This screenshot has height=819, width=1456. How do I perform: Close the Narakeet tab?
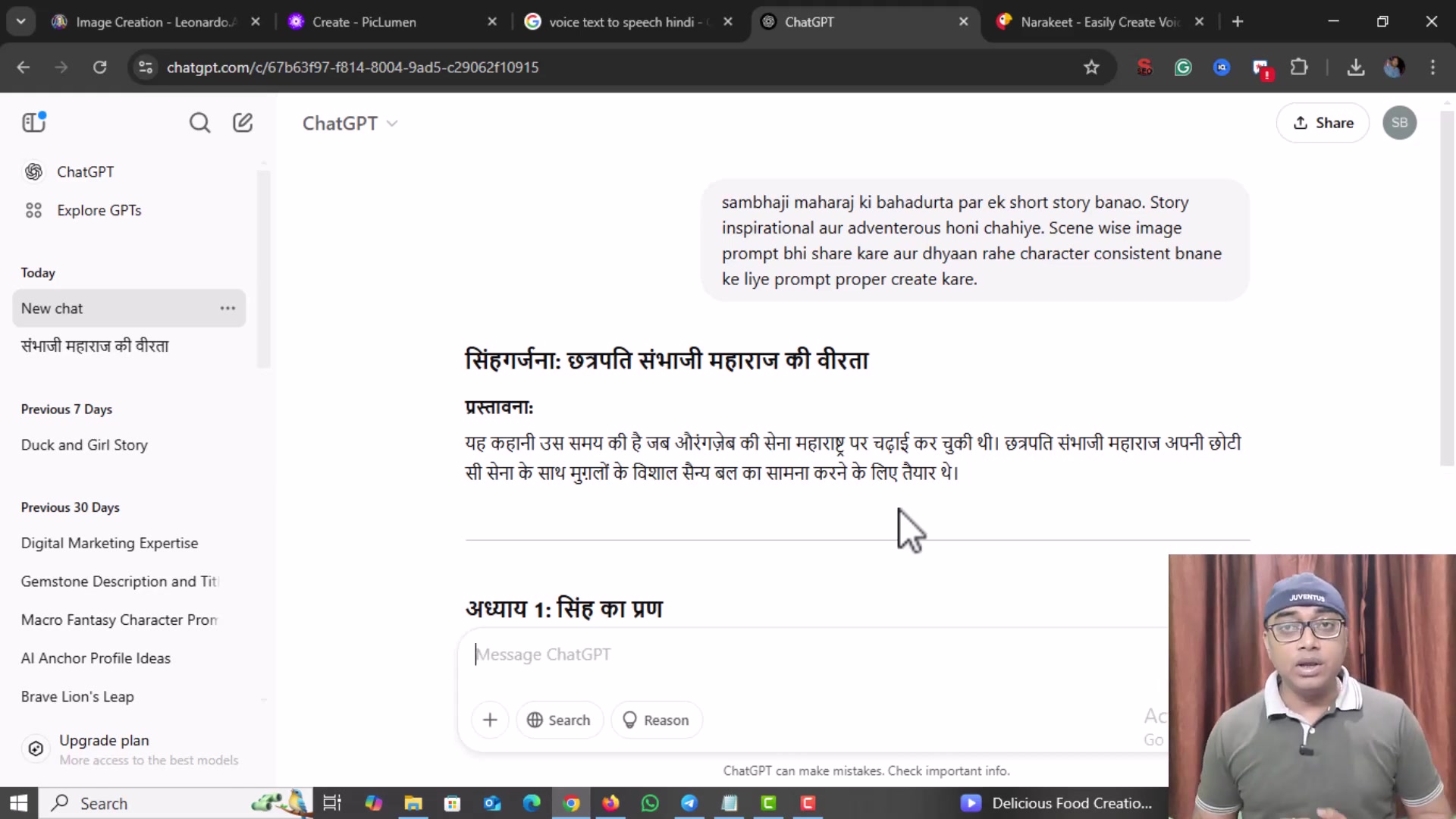tap(1199, 22)
